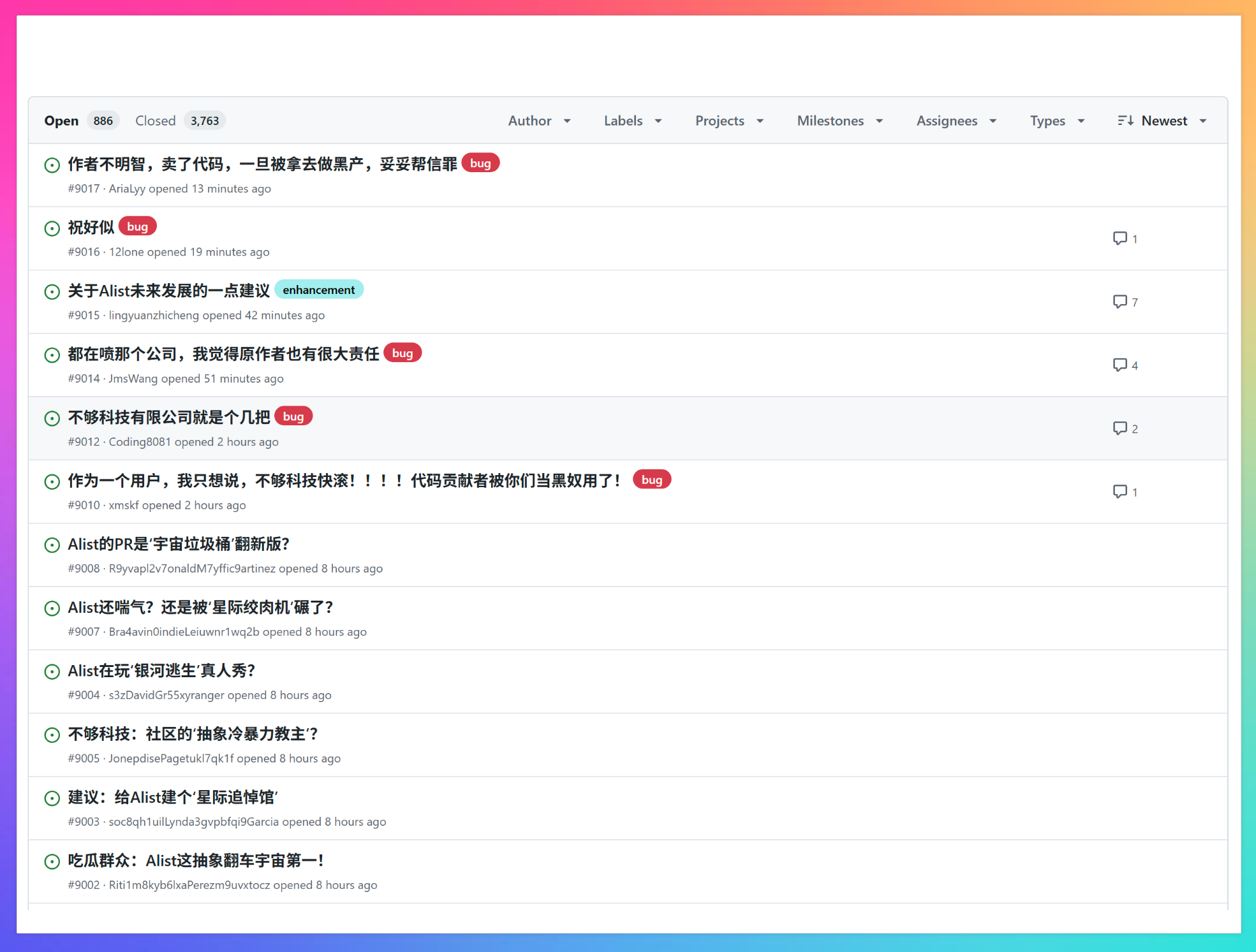Select the Open issues tab
Screen dimensions: 1256x952
(61, 120)
